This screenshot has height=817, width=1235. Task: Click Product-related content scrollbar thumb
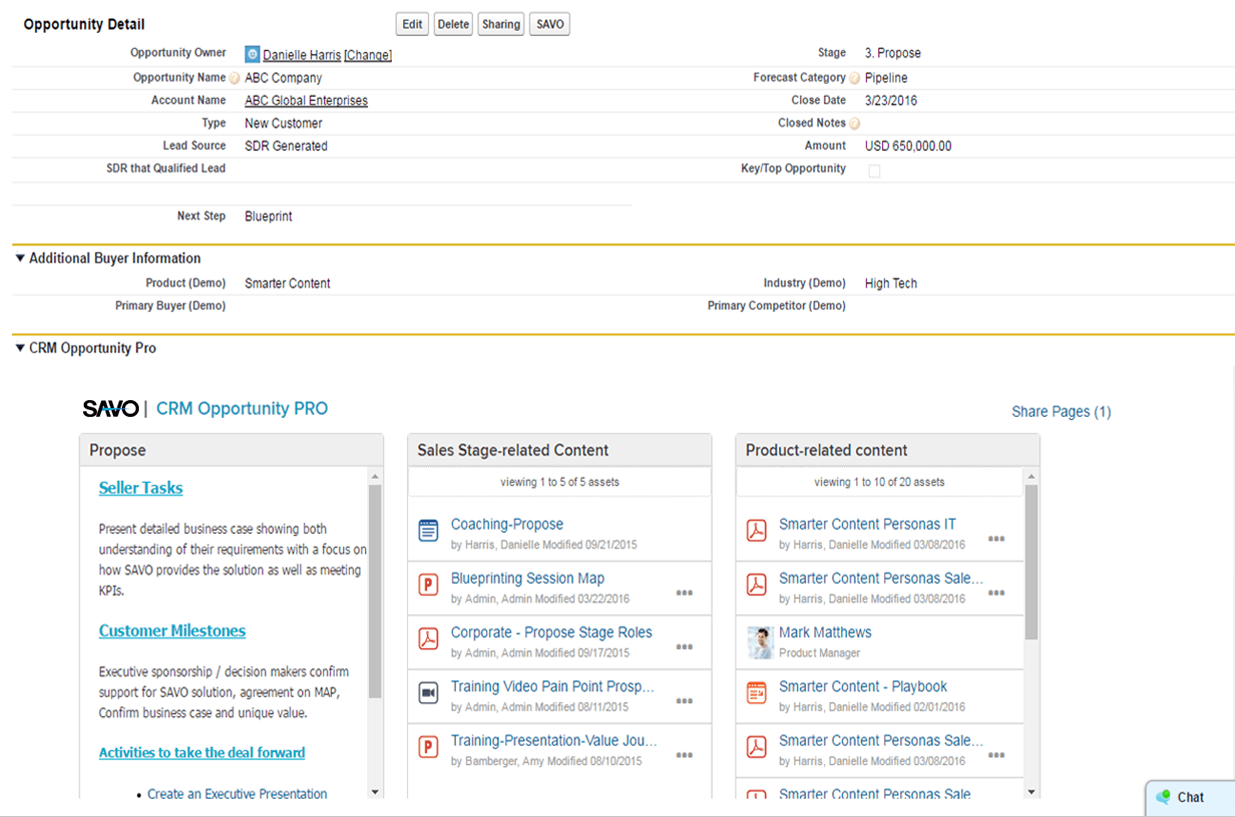point(1031,563)
